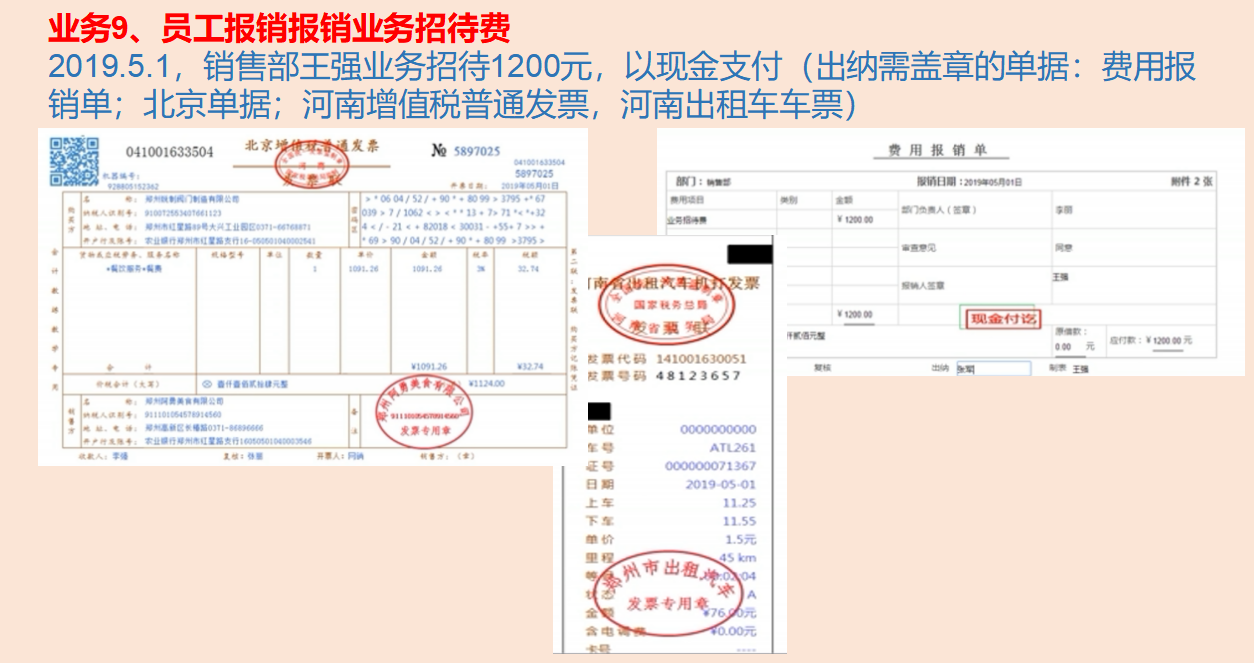Select the 北京增值税普通发票 invoice image
This screenshot has width=1254, height=663.
click(x=313, y=297)
